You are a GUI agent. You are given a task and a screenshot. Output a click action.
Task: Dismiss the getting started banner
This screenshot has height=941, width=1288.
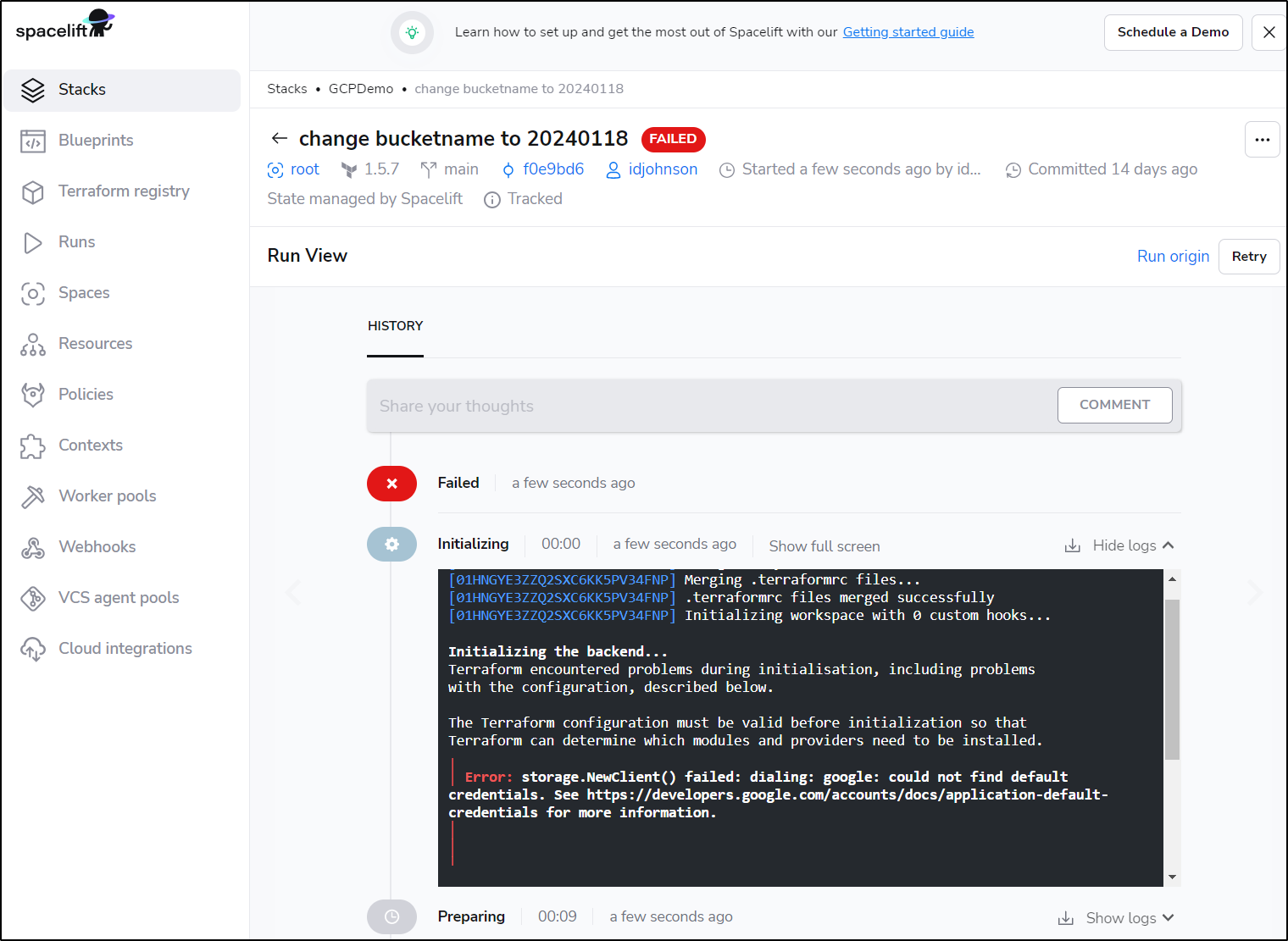coord(1269,32)
